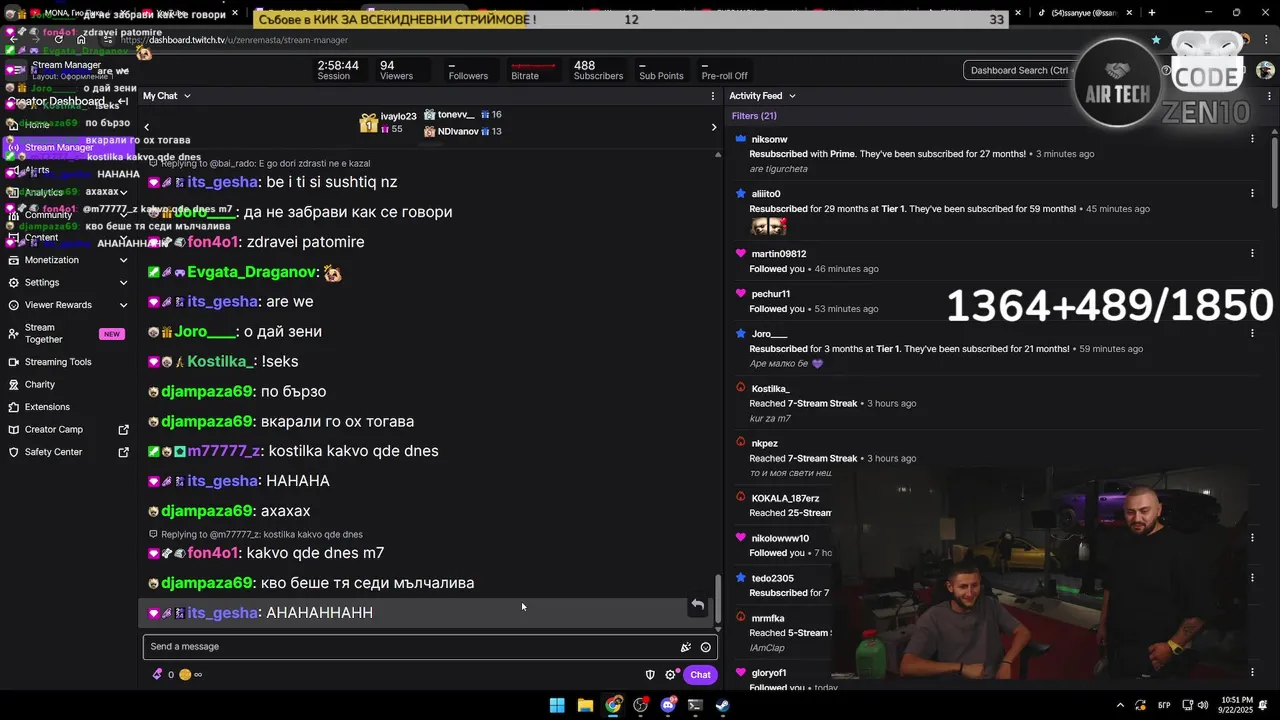Click username fon4o1 in zdravei patomire message
This screenshot has height=720, width=1280.
click(x=213, y=242)
